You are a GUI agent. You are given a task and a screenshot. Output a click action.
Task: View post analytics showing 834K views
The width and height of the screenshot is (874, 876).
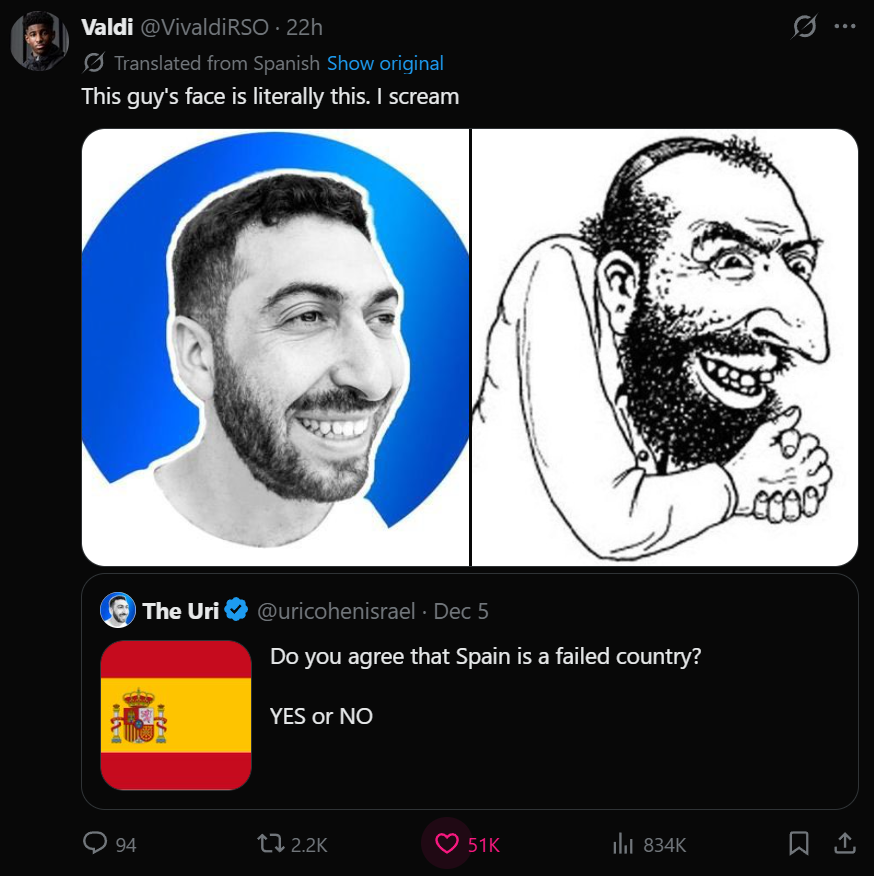pos(649,844)
